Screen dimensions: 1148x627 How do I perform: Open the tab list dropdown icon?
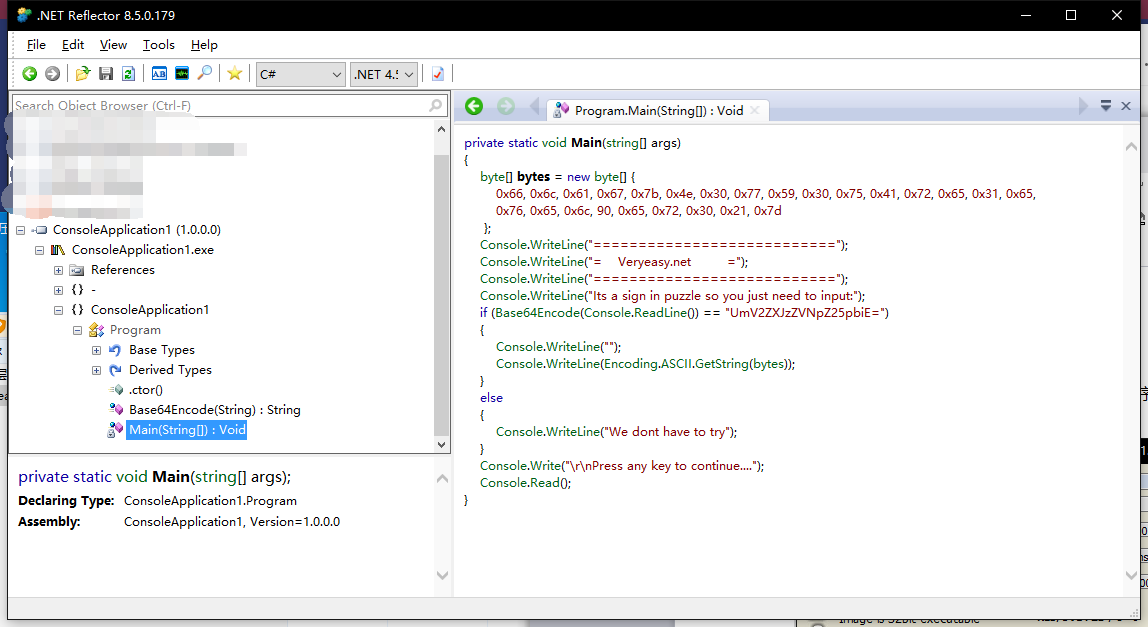tap(1106, 106)
